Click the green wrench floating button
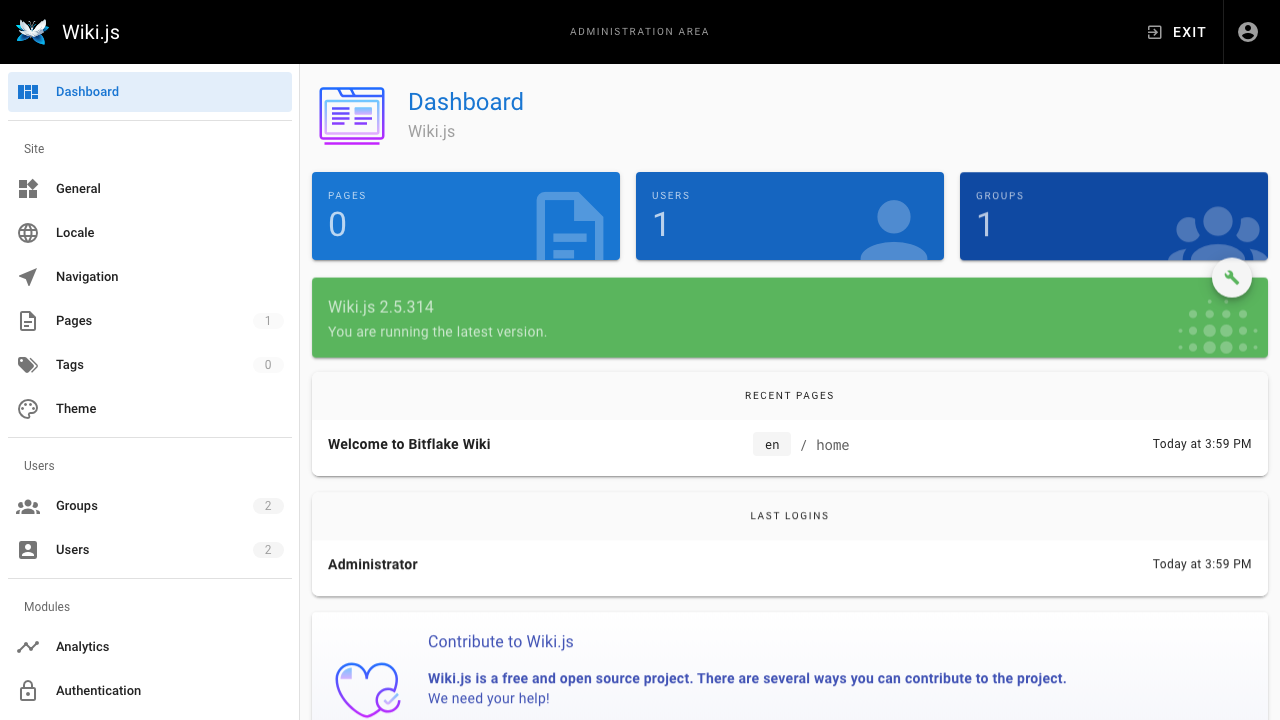 click(1232, 278)
